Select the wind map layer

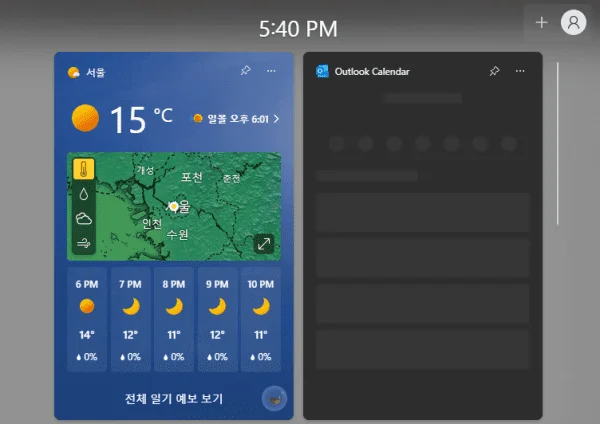pos(84,243)
